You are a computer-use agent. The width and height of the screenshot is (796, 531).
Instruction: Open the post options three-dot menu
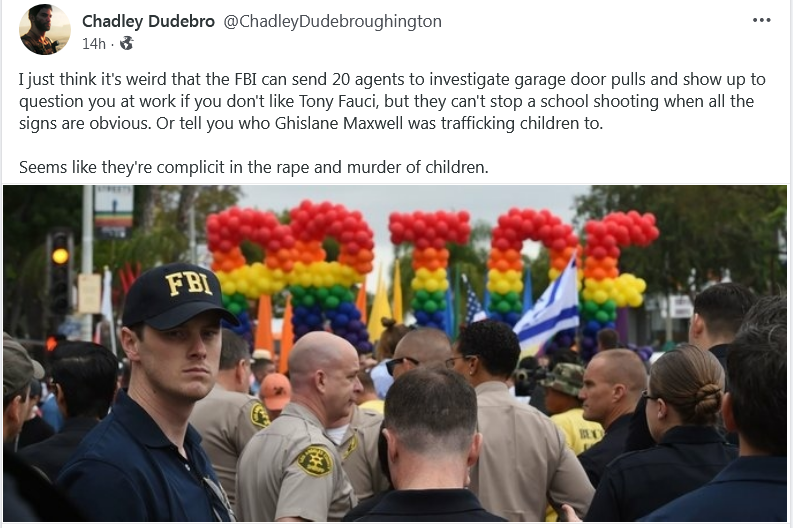click(x=761, y=20)
